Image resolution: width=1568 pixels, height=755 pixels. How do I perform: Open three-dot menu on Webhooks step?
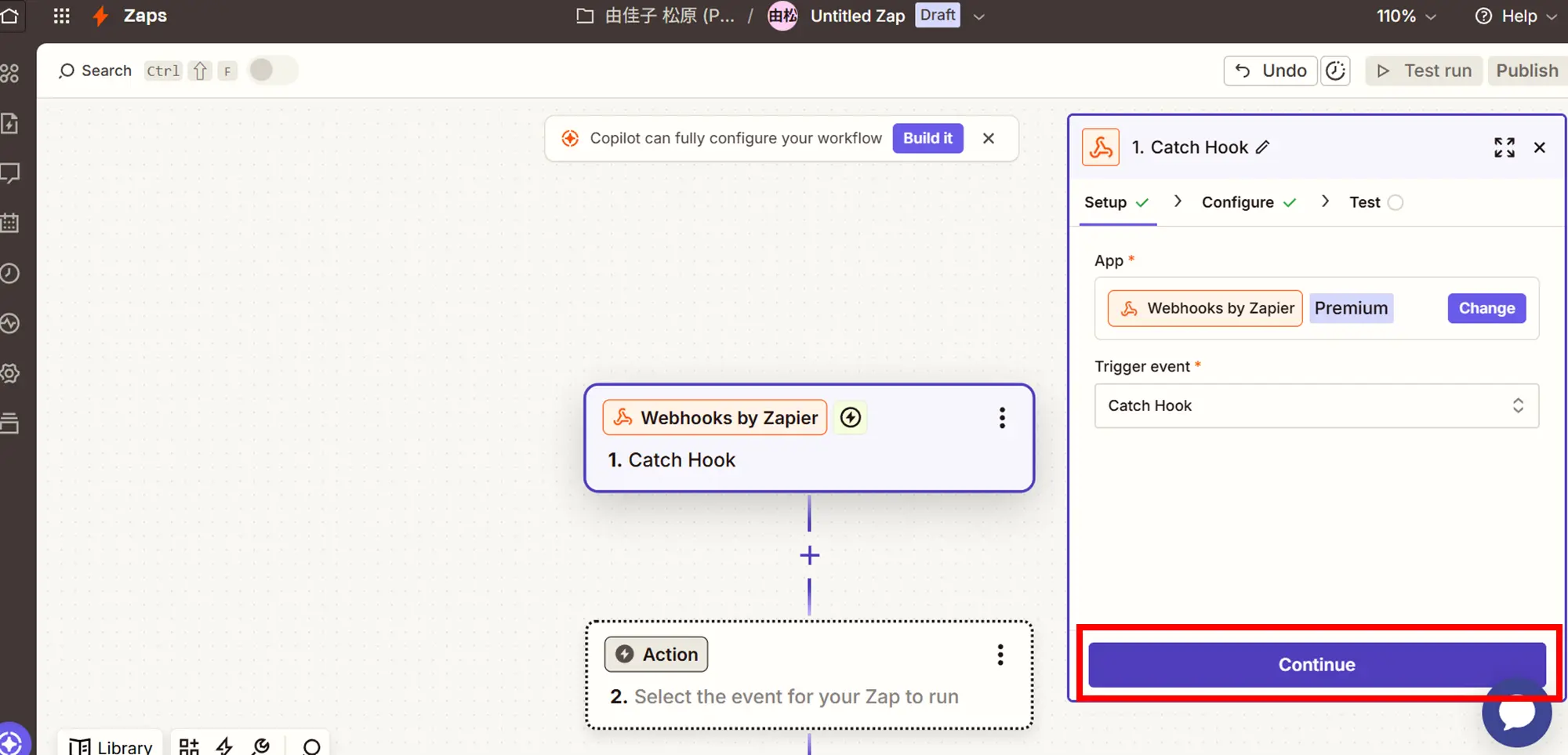(x=1001, y=418)
